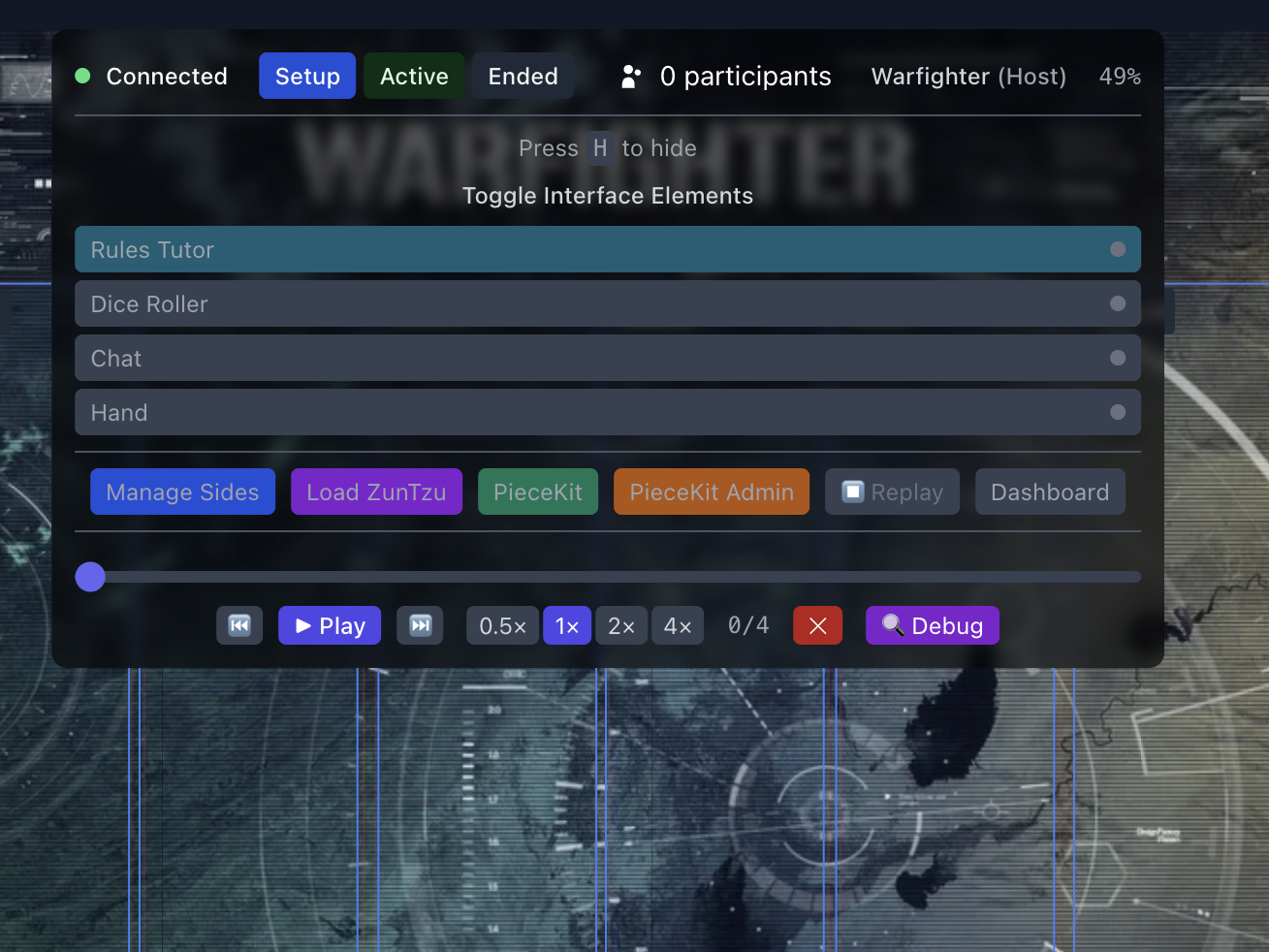
Task: Open PieceKit
Action: click(538, 492)
